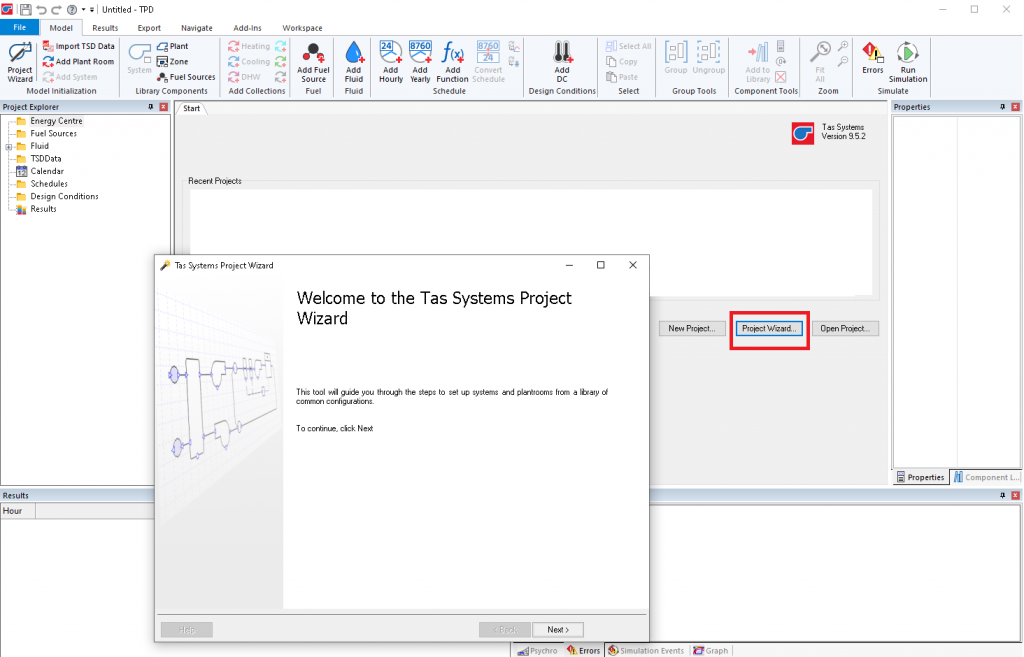This screenshot has height=657, width=1024.
Task: Expand the Fluid folder in Project Explorer
Action: pos(8,146)
